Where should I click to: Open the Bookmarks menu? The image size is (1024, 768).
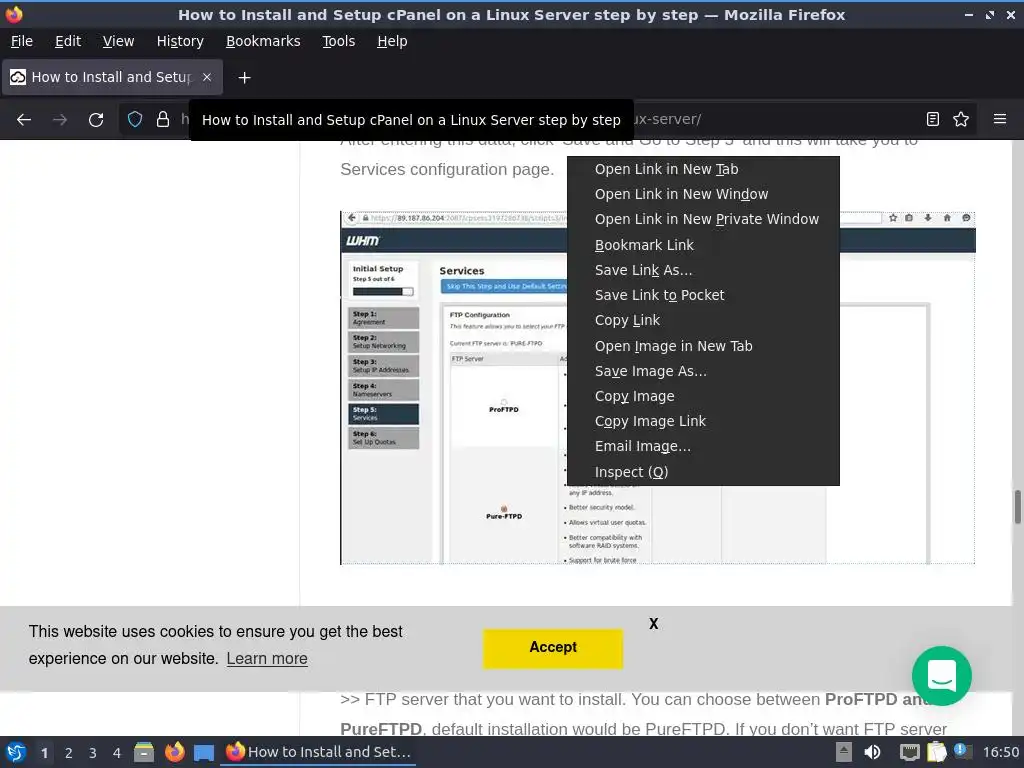263,41
